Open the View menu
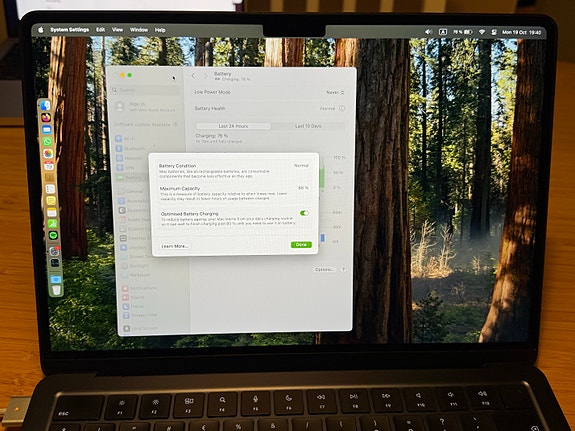Image resolution: width=575 pixels, height=431 pixels. pos(117,30)
